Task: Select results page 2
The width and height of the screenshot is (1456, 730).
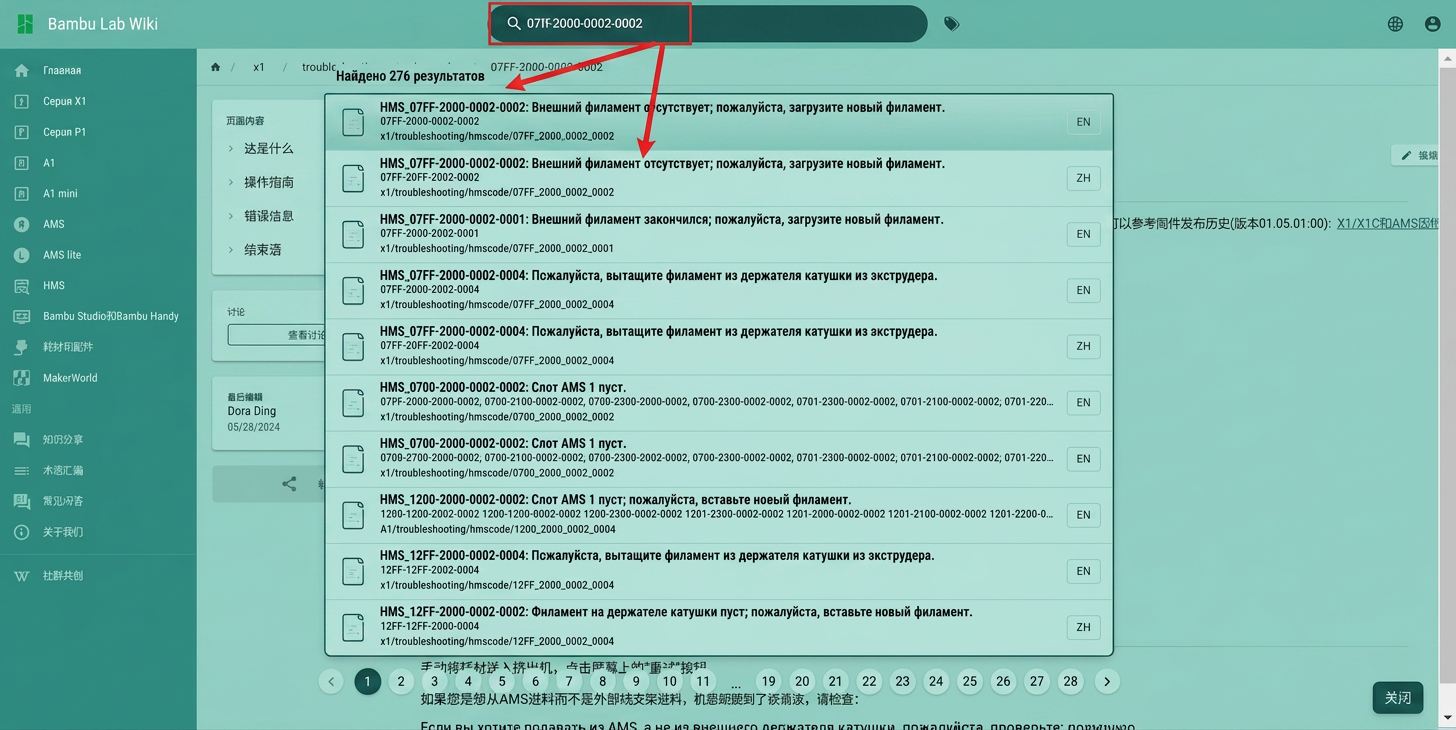Action: [x=401, y=681]
